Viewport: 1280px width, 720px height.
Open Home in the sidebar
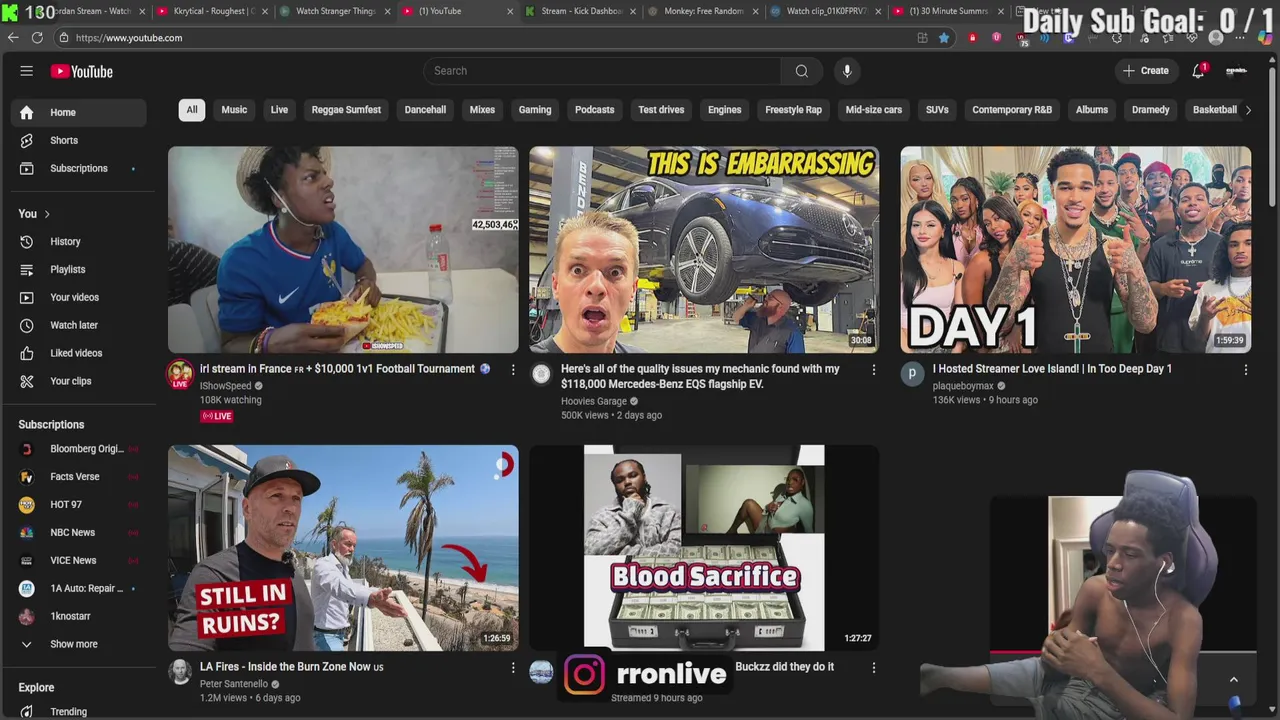[79, 112]
